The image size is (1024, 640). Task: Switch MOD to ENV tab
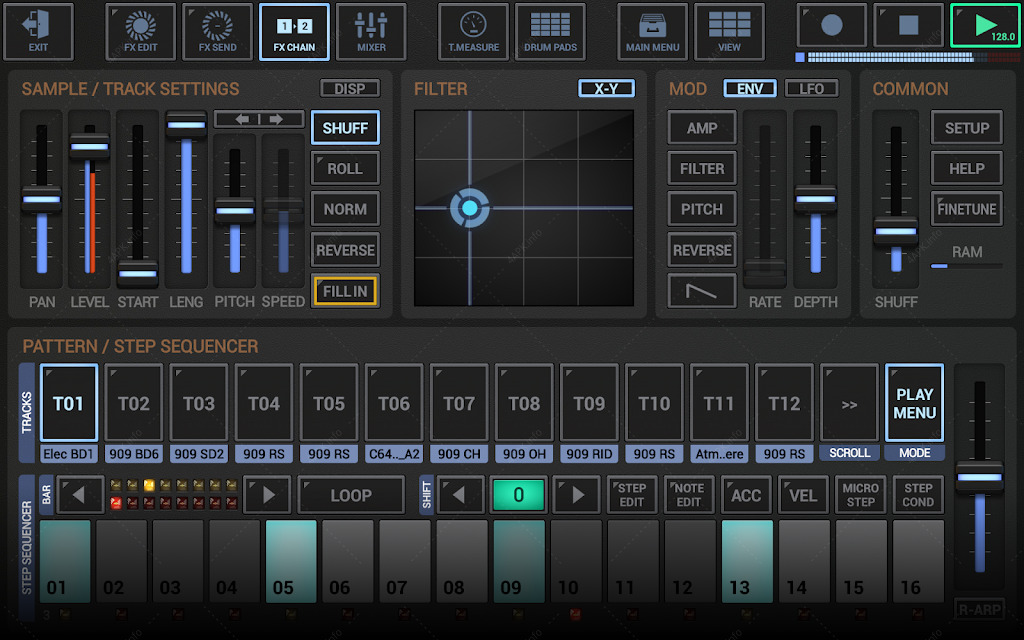click(750, 88)
